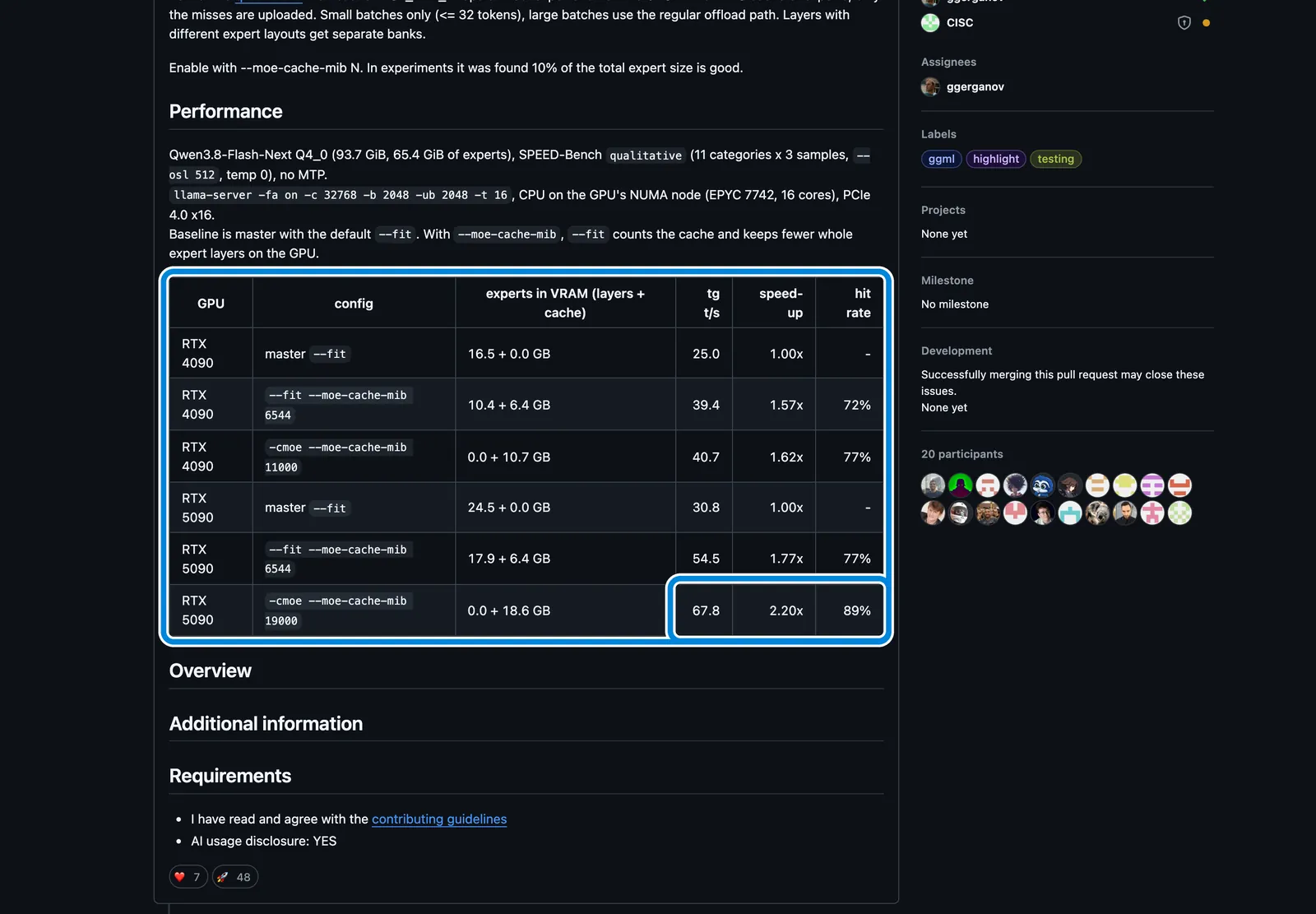Open the bearded man participant avatar
The image size is (1316, 914).
(x=1124, y=513)
